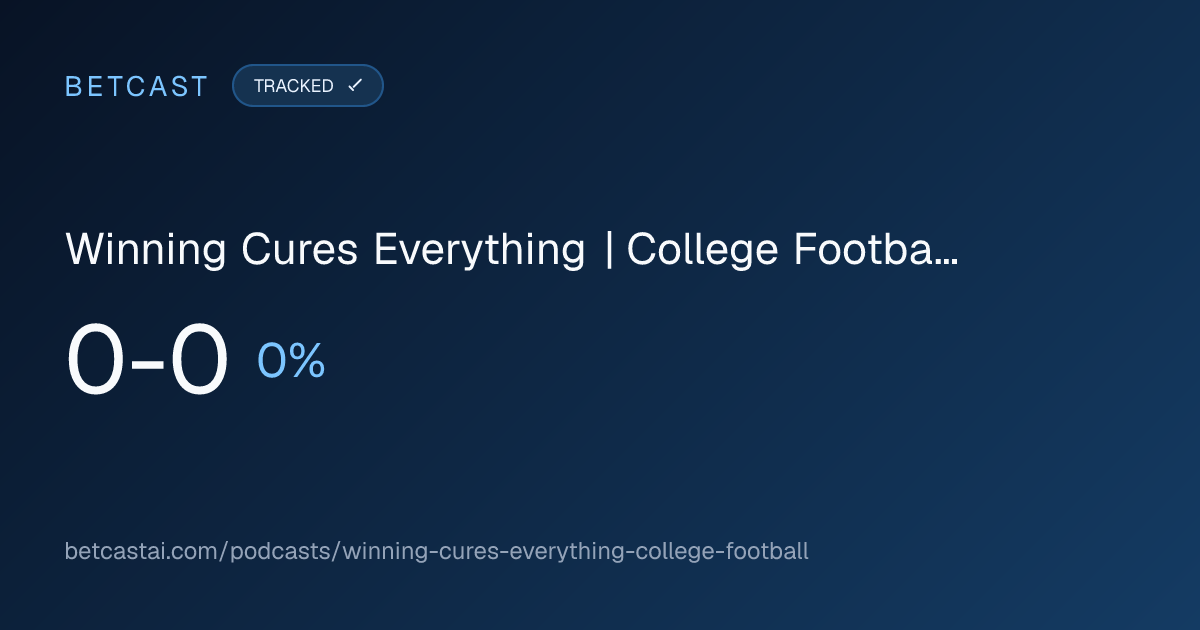Screen dimensions: 1200x630
Task: Click the word "Everything" in title
Action: click(479, 251)
